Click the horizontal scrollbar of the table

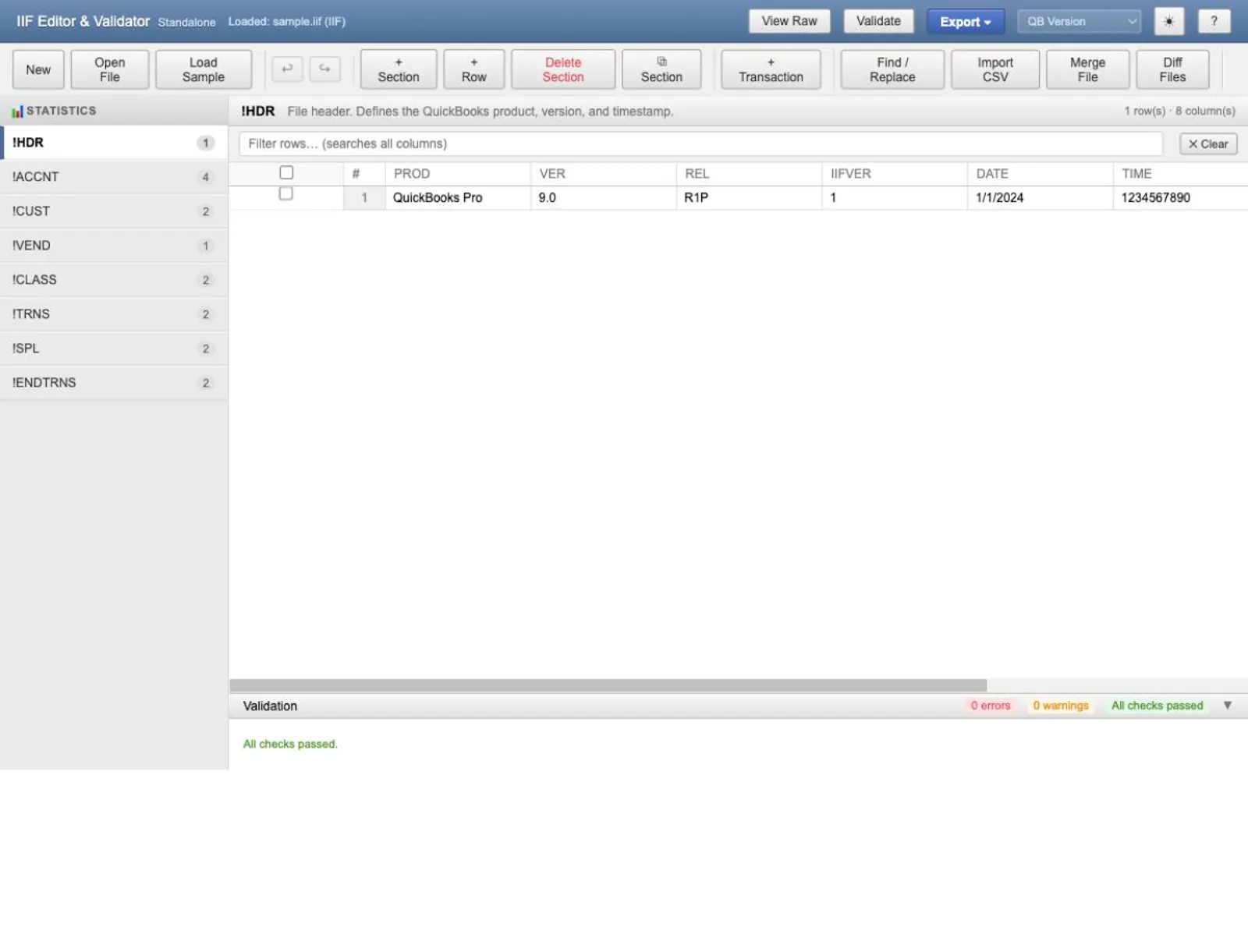pyautogui.click(x=608, y=685)
